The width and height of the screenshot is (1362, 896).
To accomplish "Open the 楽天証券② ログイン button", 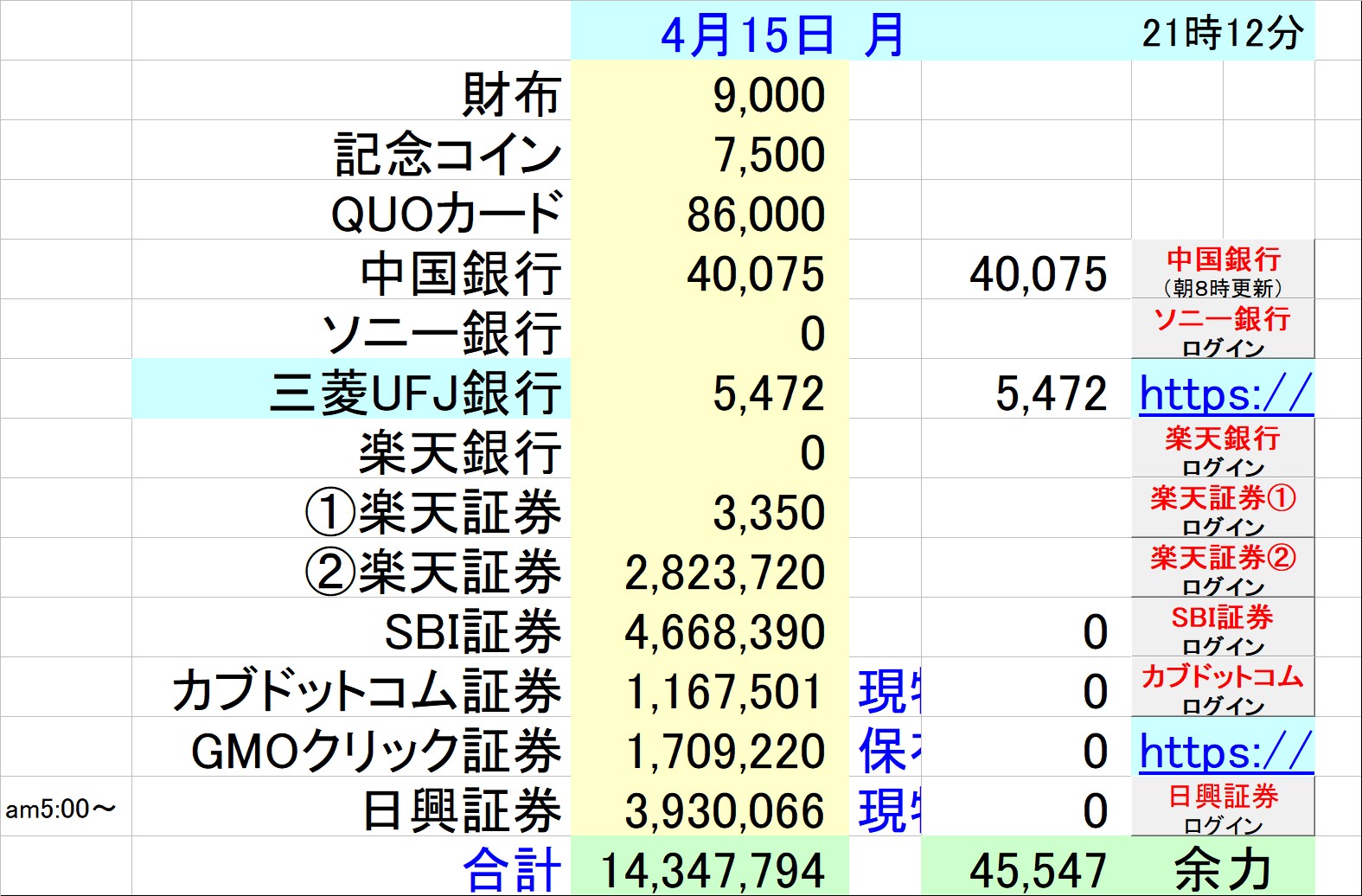I will click(1223, 568).
